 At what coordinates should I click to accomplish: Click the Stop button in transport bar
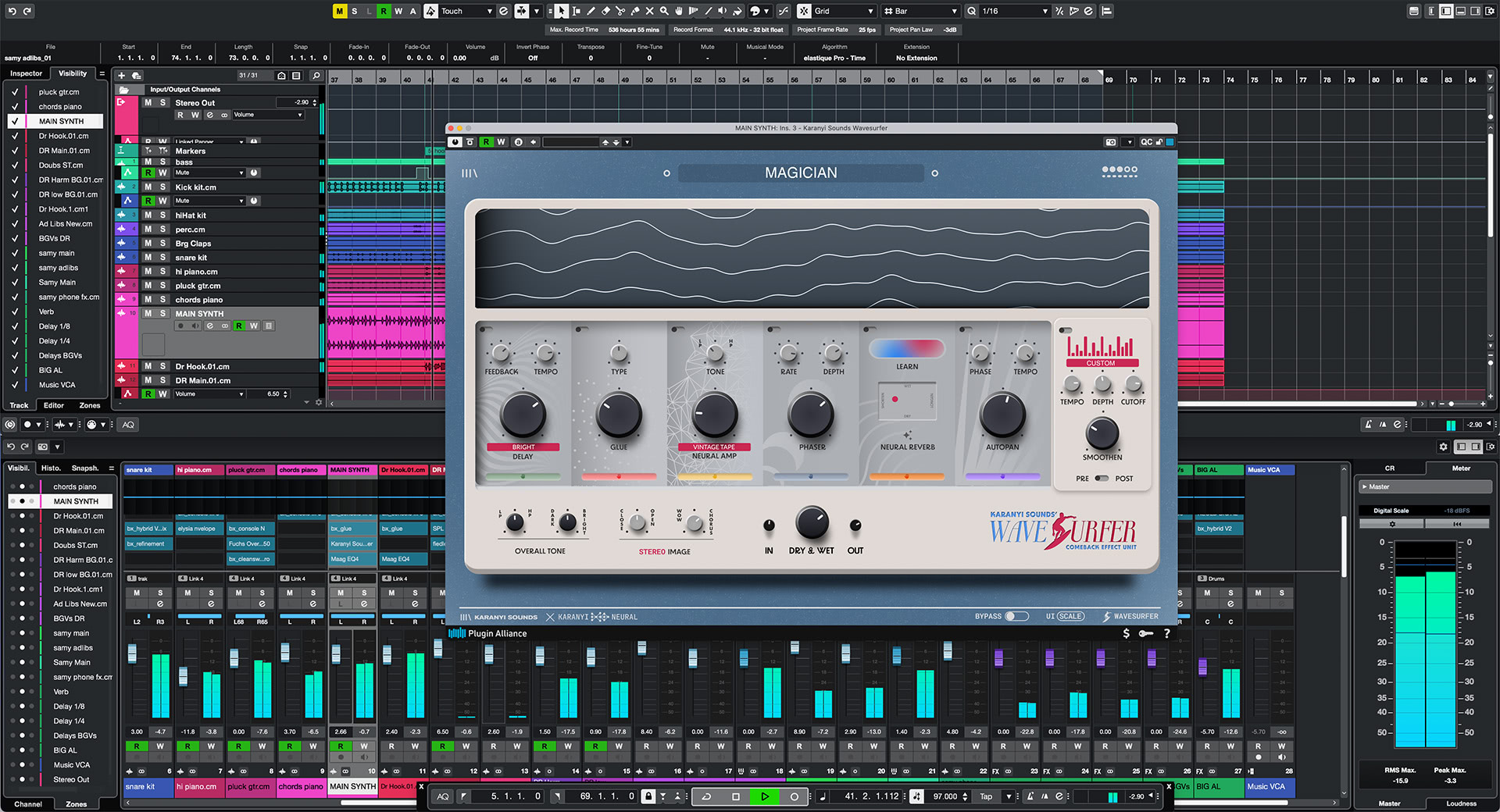pyautogui.click(x=735, y=796)
